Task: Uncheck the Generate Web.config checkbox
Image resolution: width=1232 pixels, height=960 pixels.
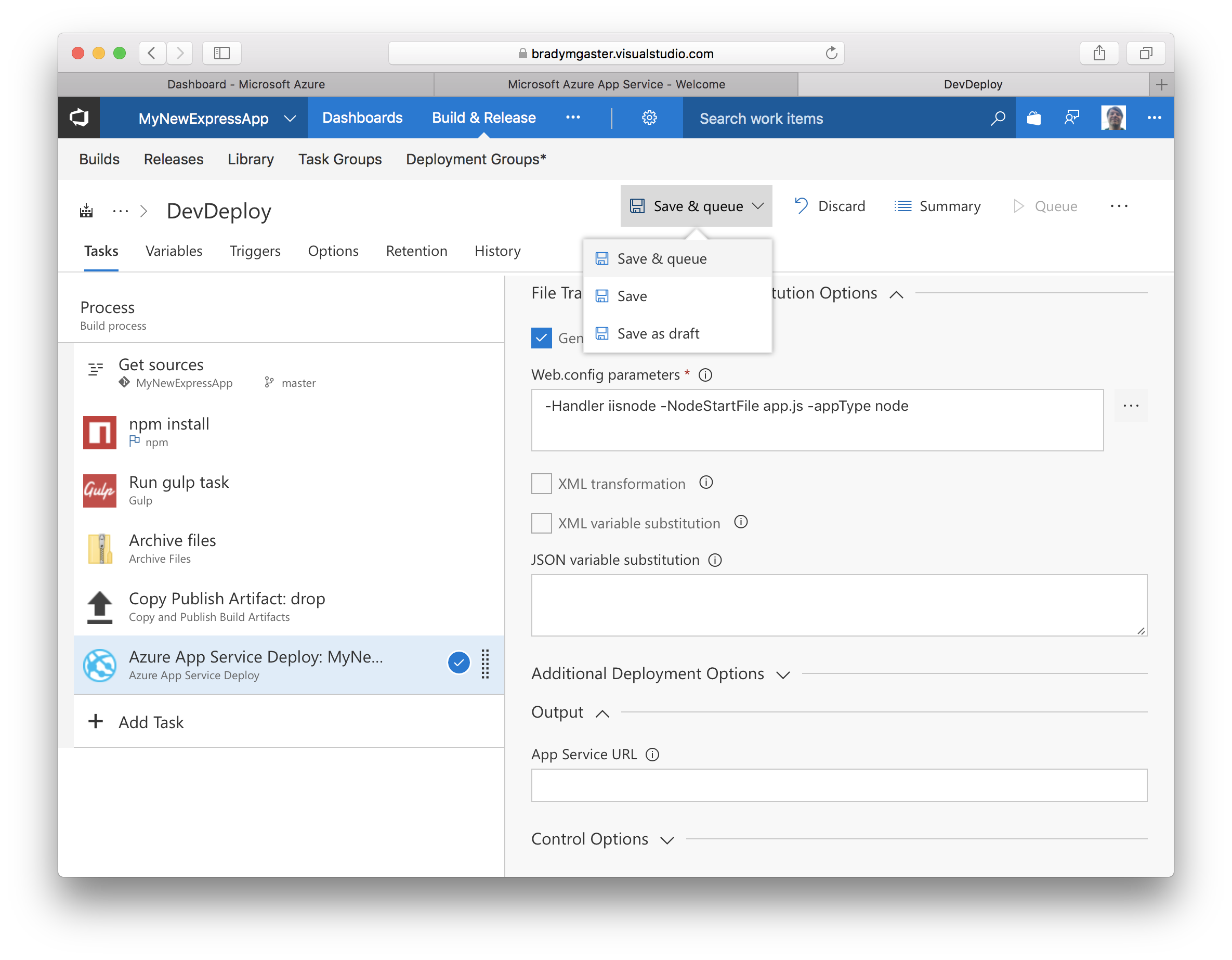Action: point(542,338)
